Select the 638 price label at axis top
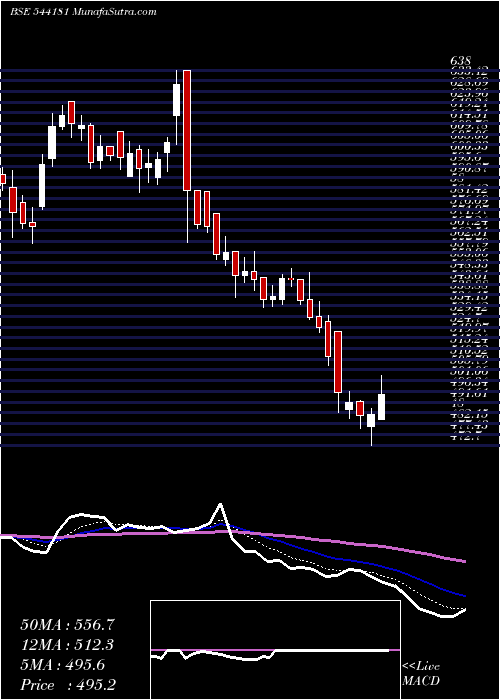The image size is (500, 700). coord(461,61)
